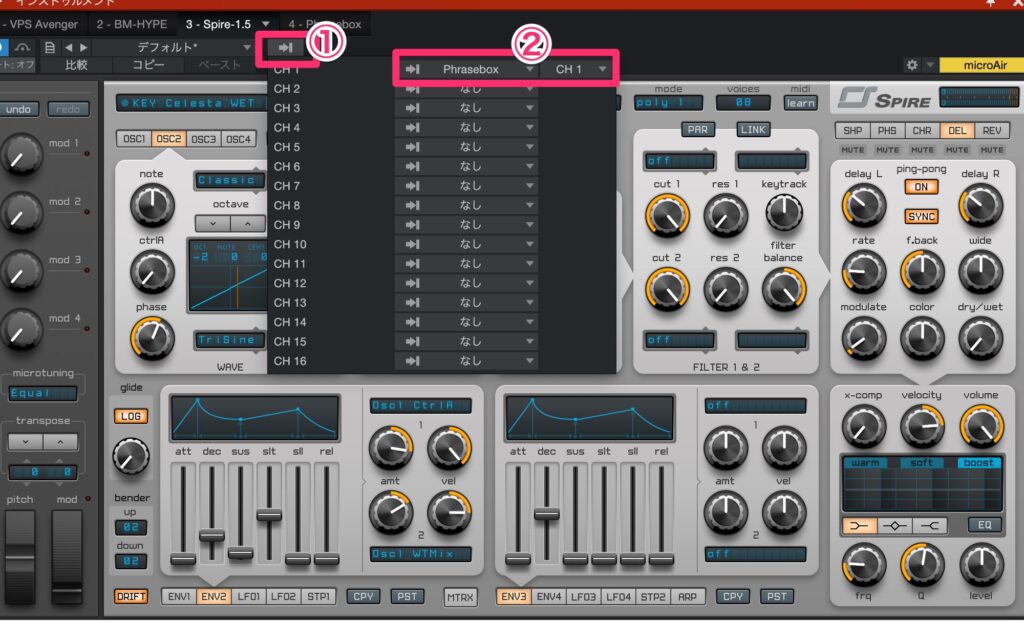The width and height of the screenshot is (1024, 641).
Task: Click the preset list document icon
Action: click(49, 47)
